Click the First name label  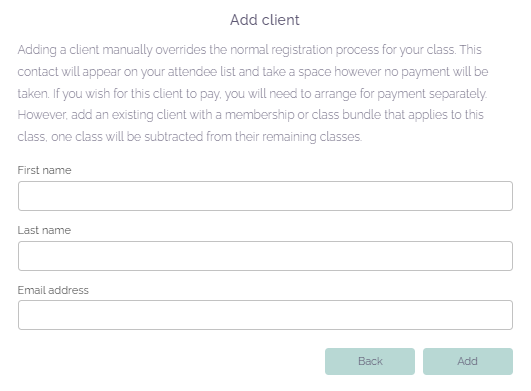pos(44,170)
